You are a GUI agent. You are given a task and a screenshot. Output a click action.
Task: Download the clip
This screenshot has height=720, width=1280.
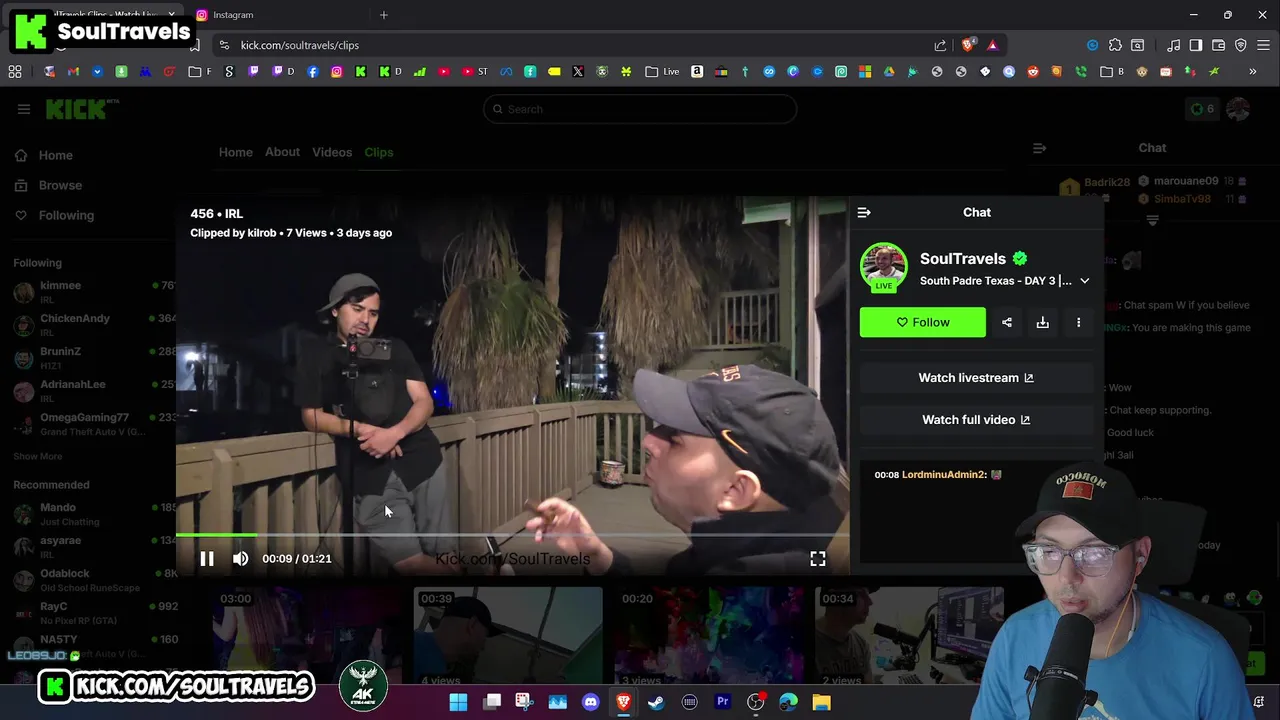pos(1042,322)
